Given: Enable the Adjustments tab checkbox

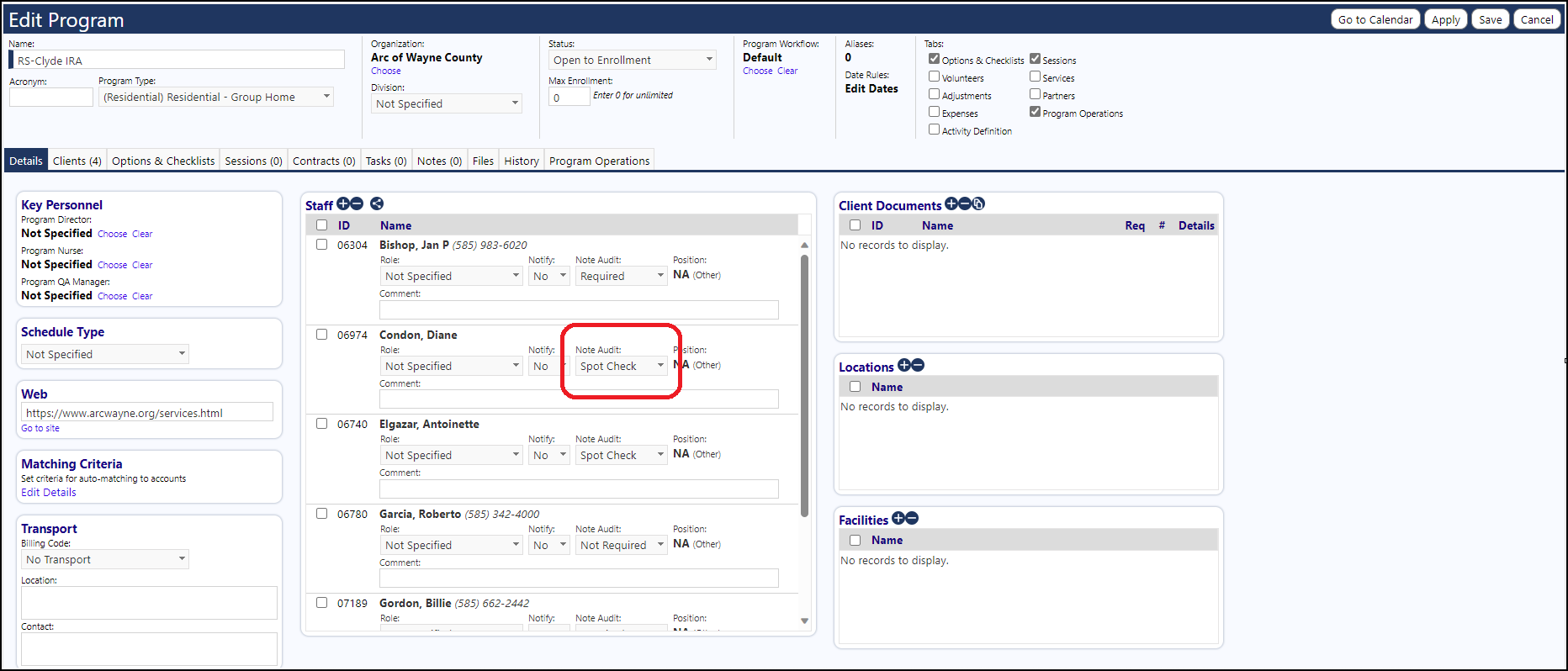Looking at the screenshot, I should point(934,94).
